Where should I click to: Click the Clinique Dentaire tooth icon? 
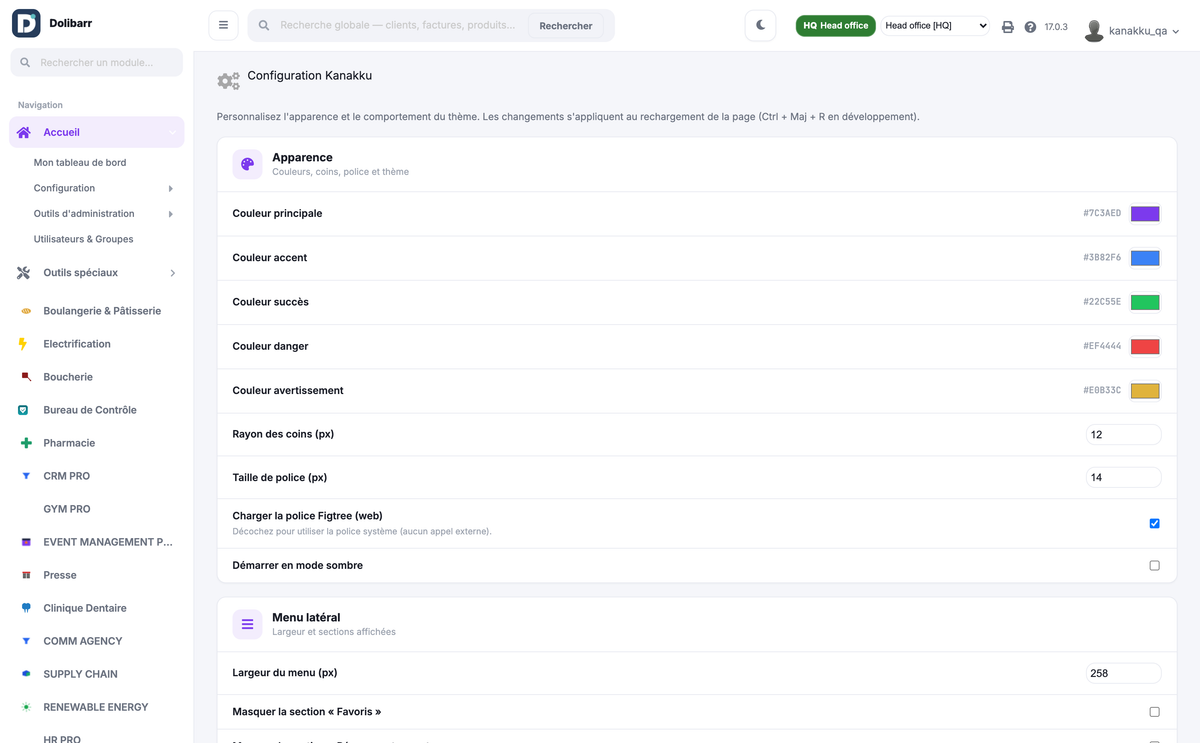point(26,608)
